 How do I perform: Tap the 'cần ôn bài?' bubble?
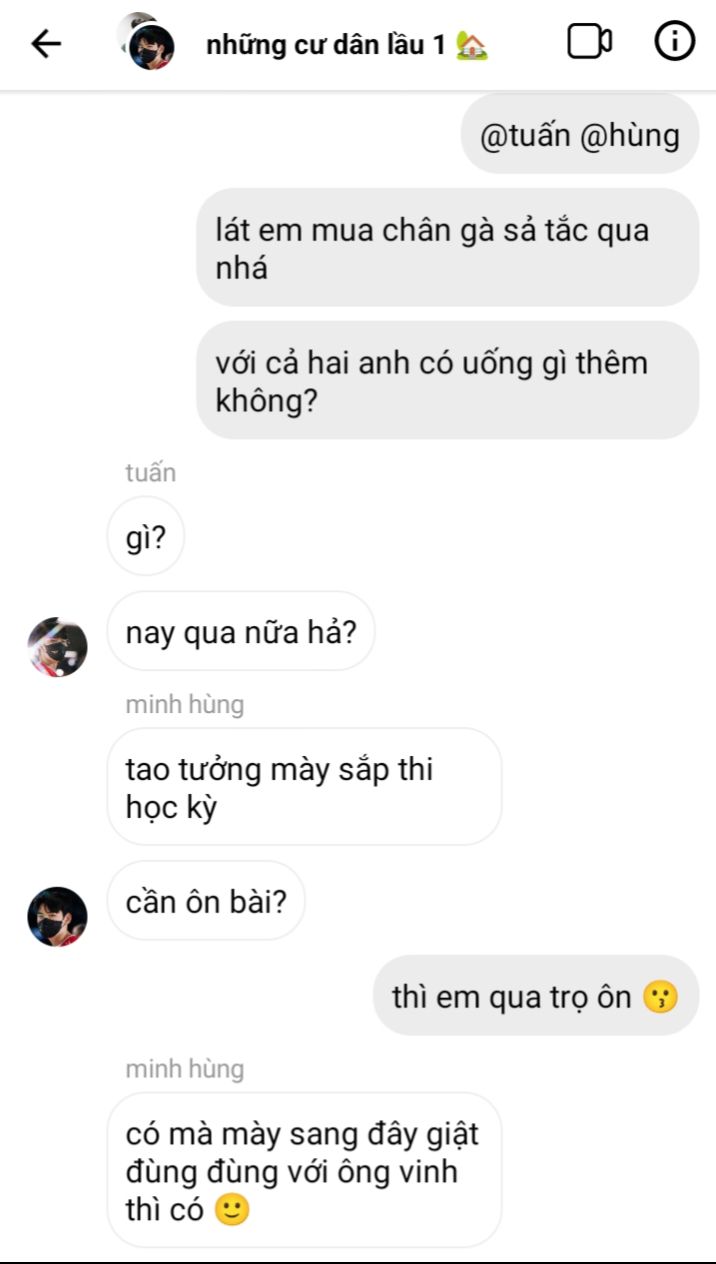tap(206, 901)
